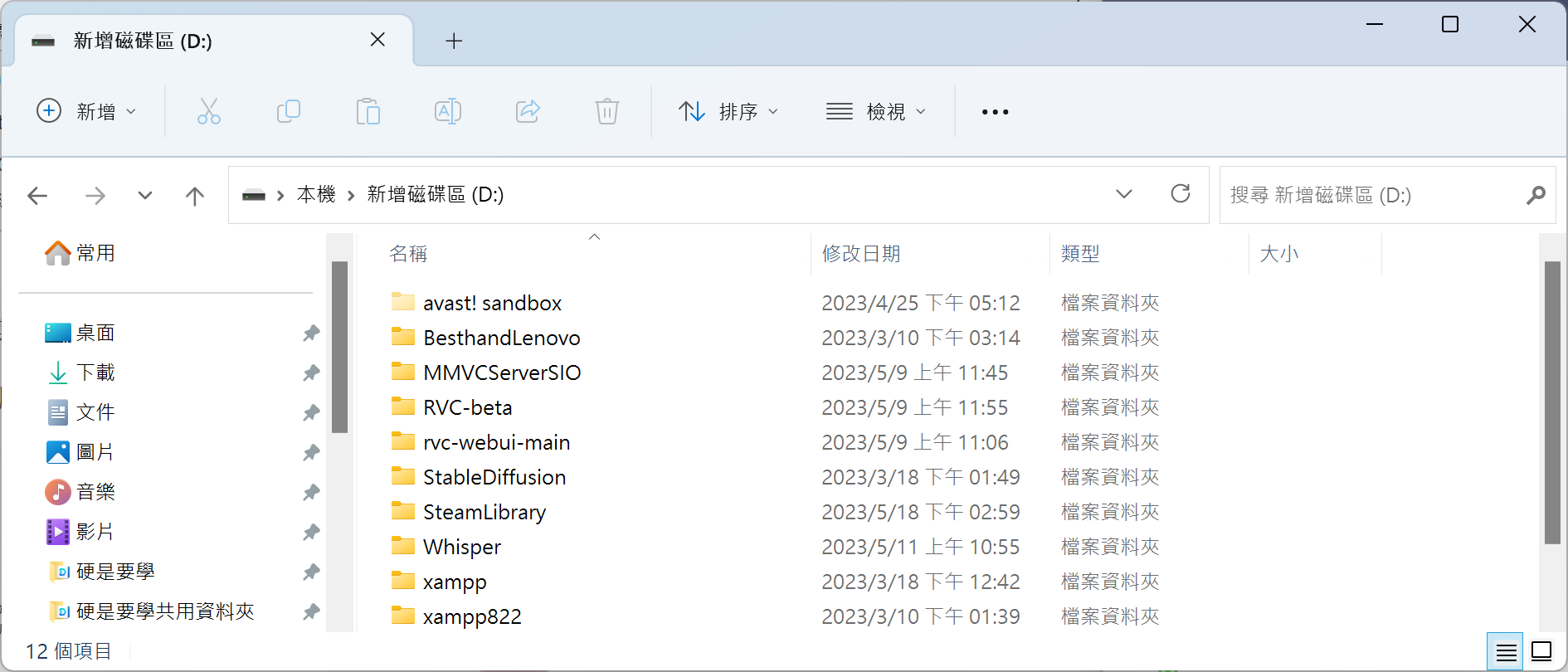Screen dimensions: 1568x672
Task: Refresh the current folder view
Action: tap(1180, 194)
